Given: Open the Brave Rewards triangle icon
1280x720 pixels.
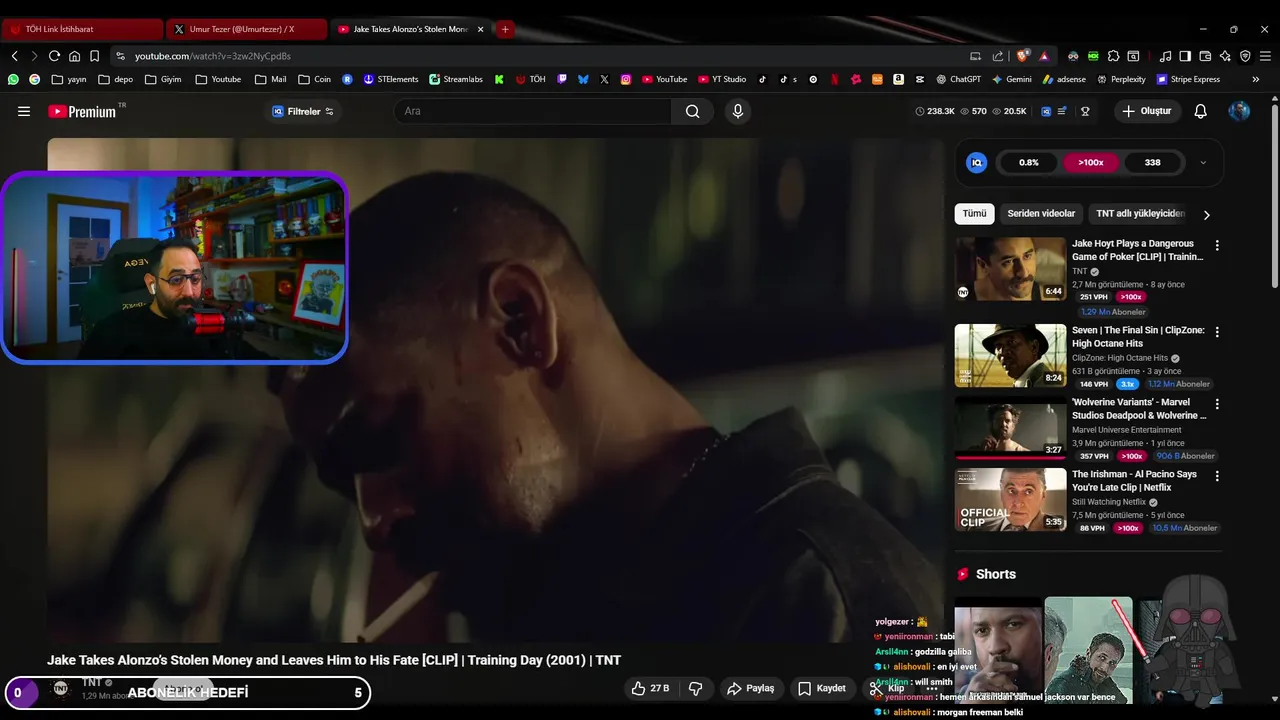Looking at the screenshot, I should click(1044, 56).
